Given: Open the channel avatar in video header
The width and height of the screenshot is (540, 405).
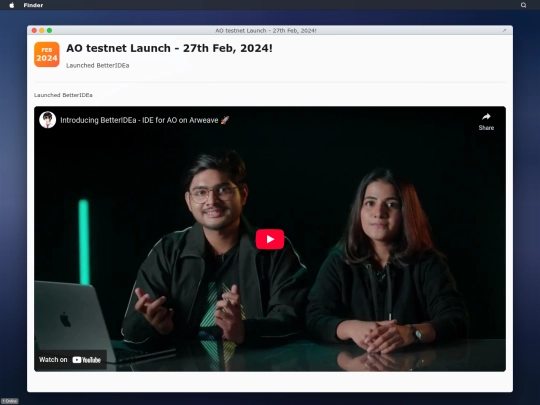Looking at the screenshot, I should click(x=48, y=120).
